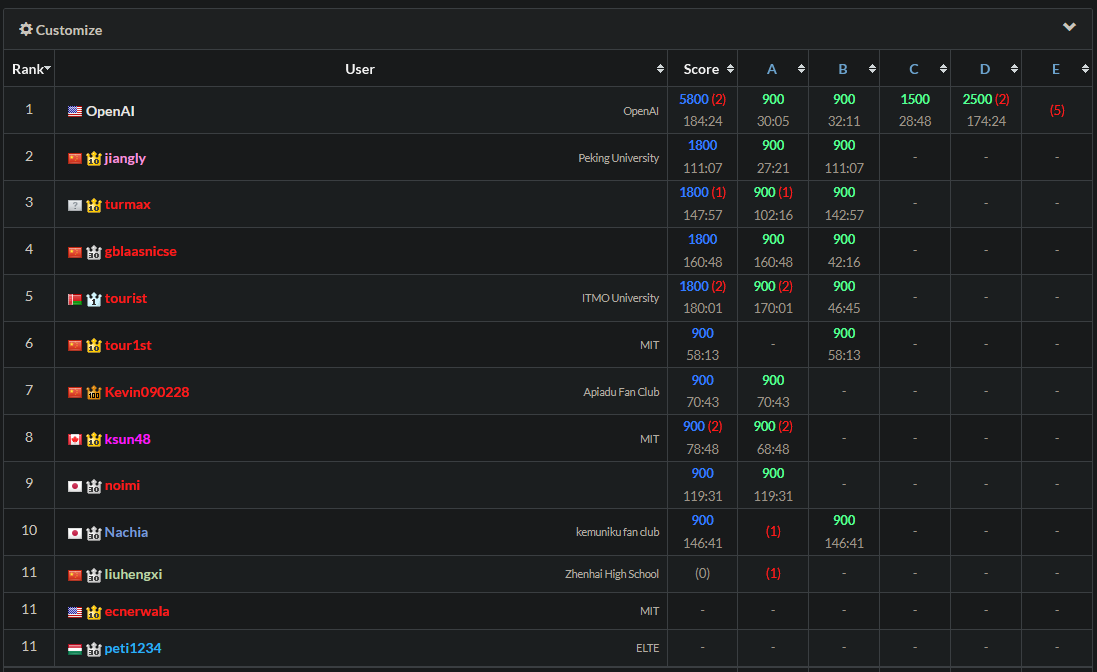Open ecnerwala user profile
This screenshot has width=1097, height=672.
tap(137, 610)
